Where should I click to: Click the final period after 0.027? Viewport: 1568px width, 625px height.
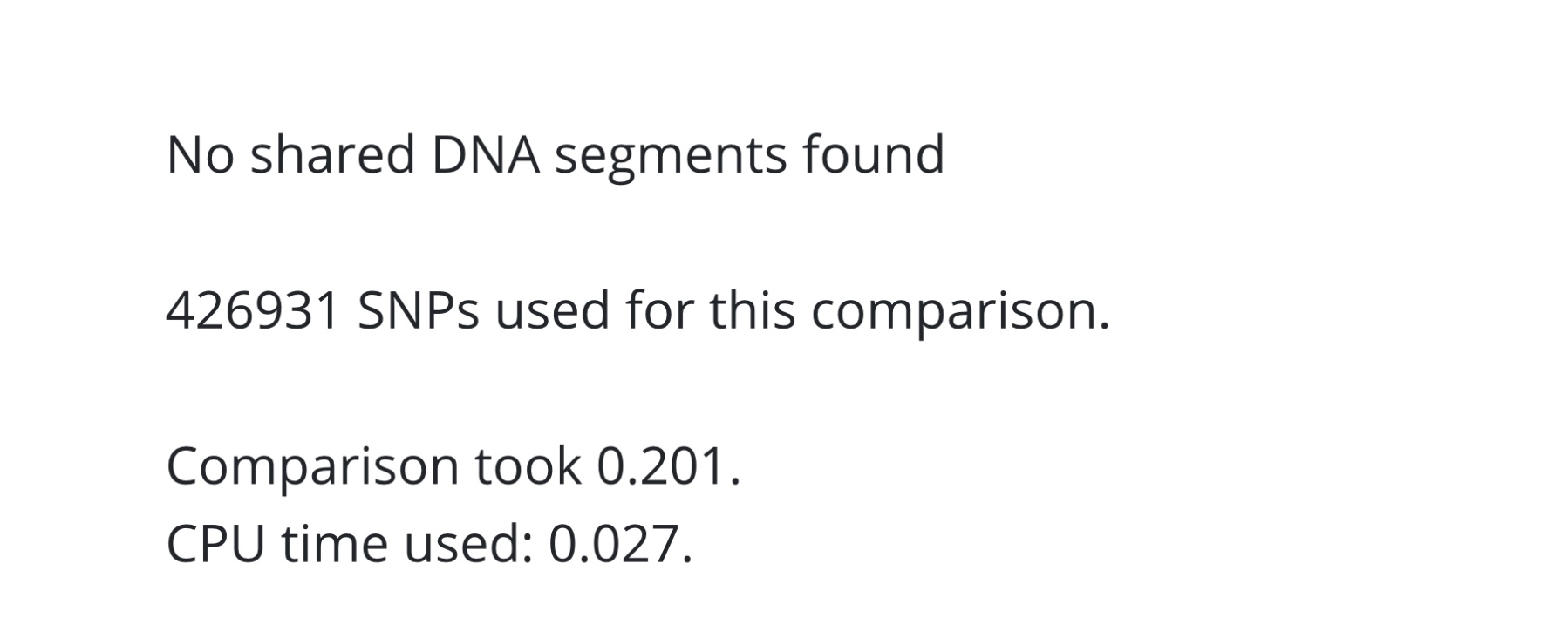tap(687, 558)
